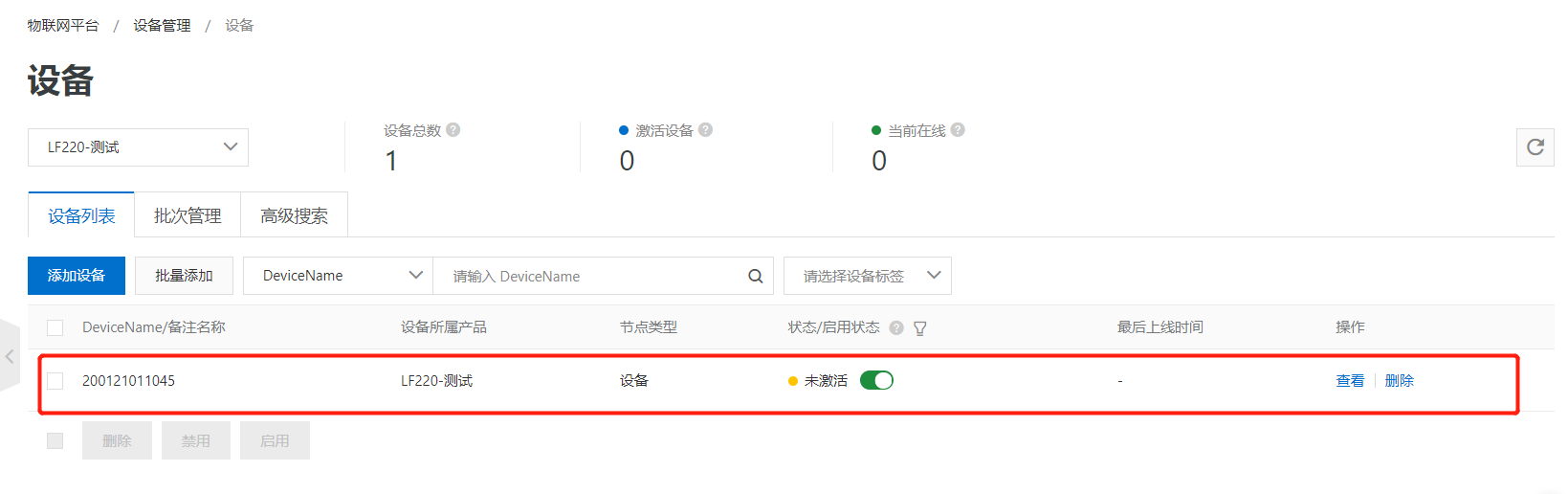
Task: Toggle the device enable switch
Action: click(x=876, y=381)
